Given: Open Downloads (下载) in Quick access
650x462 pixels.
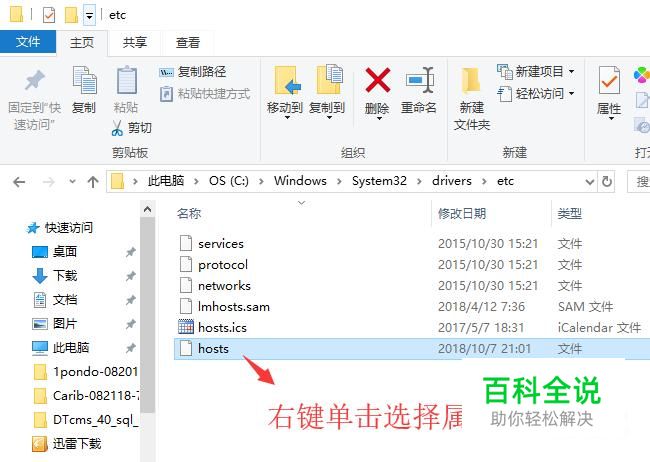Looking at the screenshot, I should [65, 275].
